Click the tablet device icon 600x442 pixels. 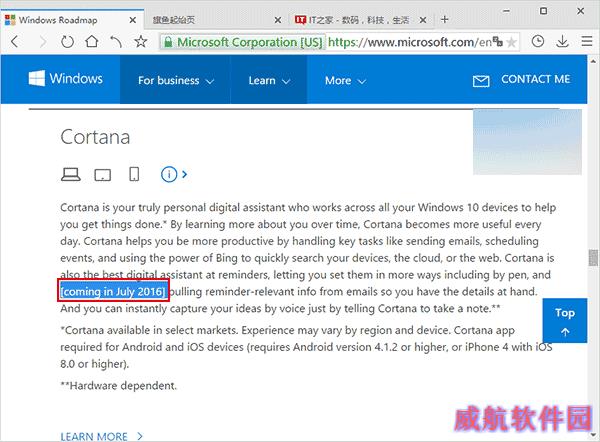(103, 175)
